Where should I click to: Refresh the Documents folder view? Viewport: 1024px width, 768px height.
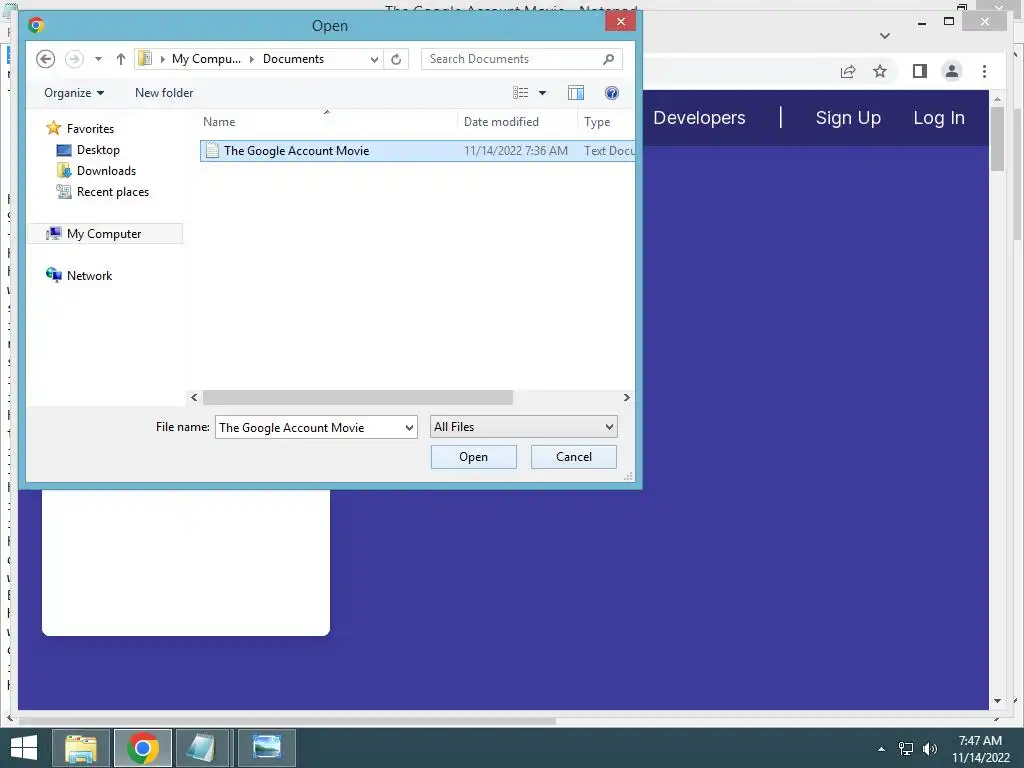(x=396, y=59)
